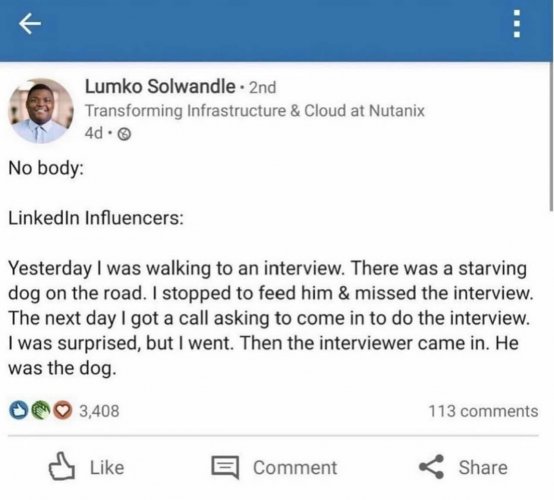The image size is (554, 500).
Task: Go back using the left arrow
Action: click(30, 24)
